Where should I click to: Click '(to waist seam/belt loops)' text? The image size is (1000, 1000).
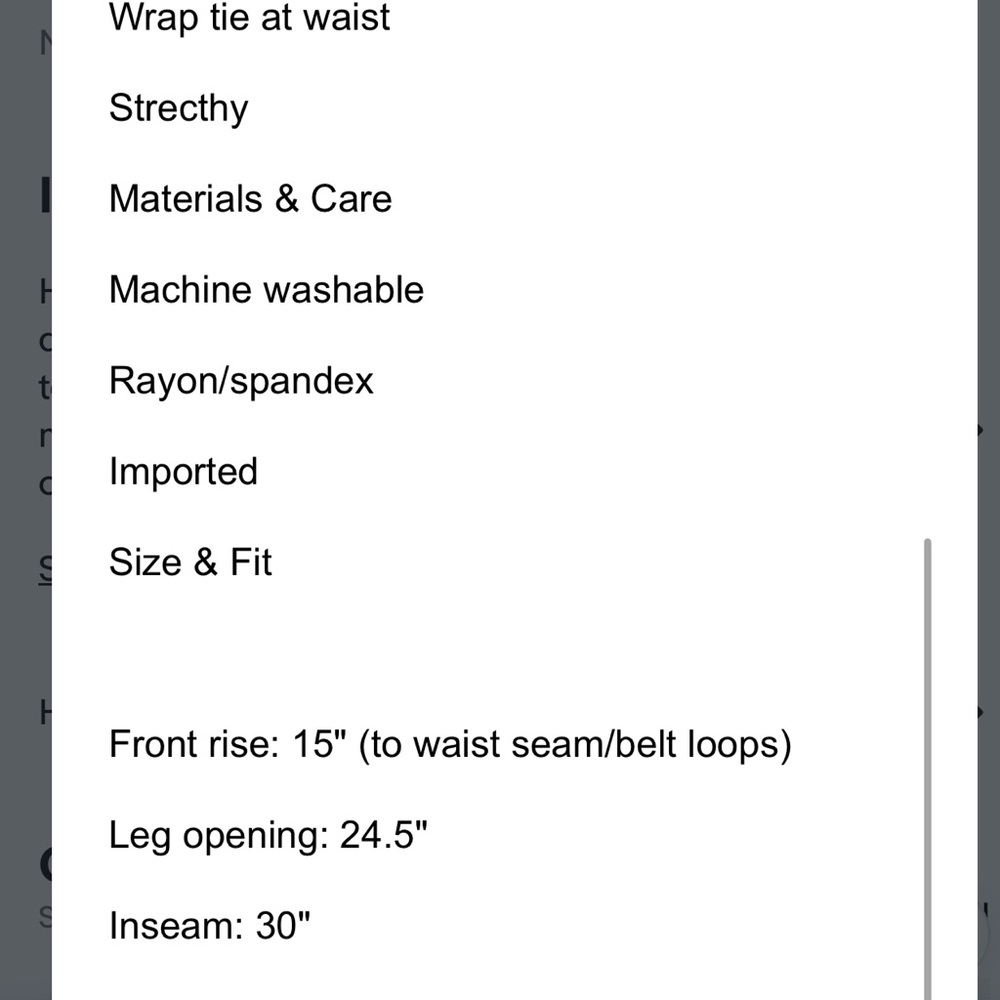(575, 744)
